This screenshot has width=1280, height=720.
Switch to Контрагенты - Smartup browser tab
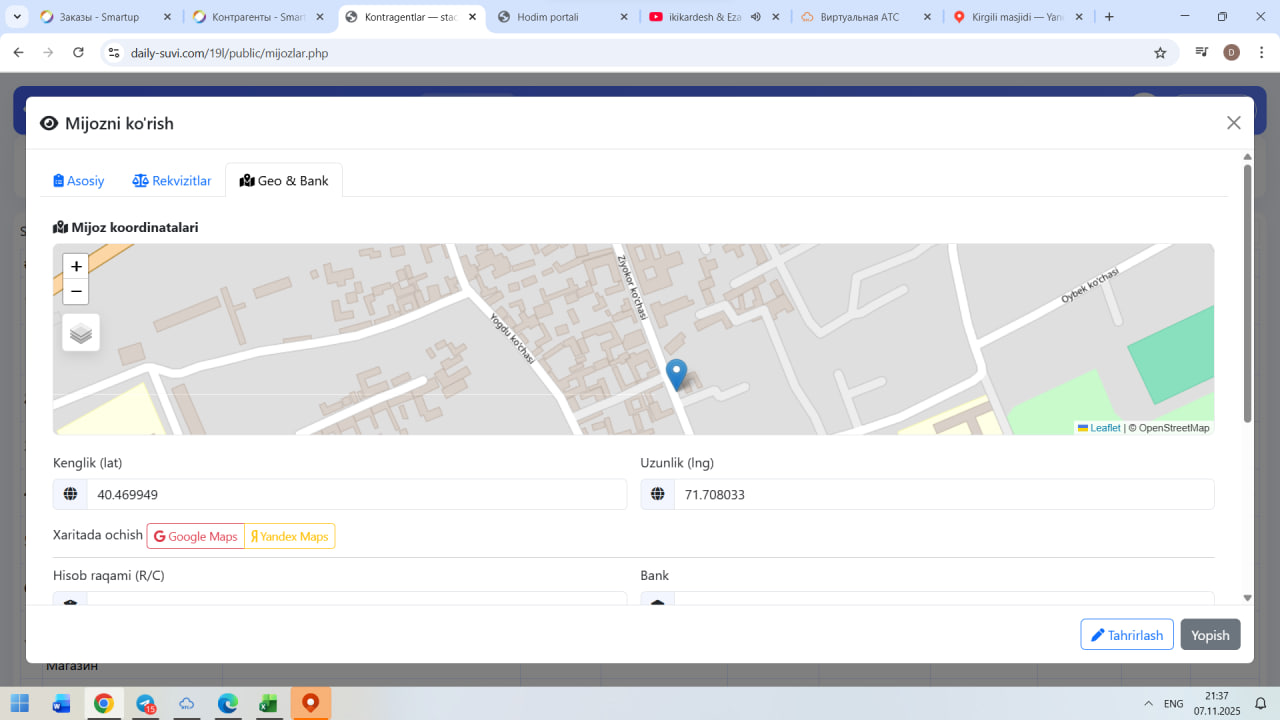257,17
